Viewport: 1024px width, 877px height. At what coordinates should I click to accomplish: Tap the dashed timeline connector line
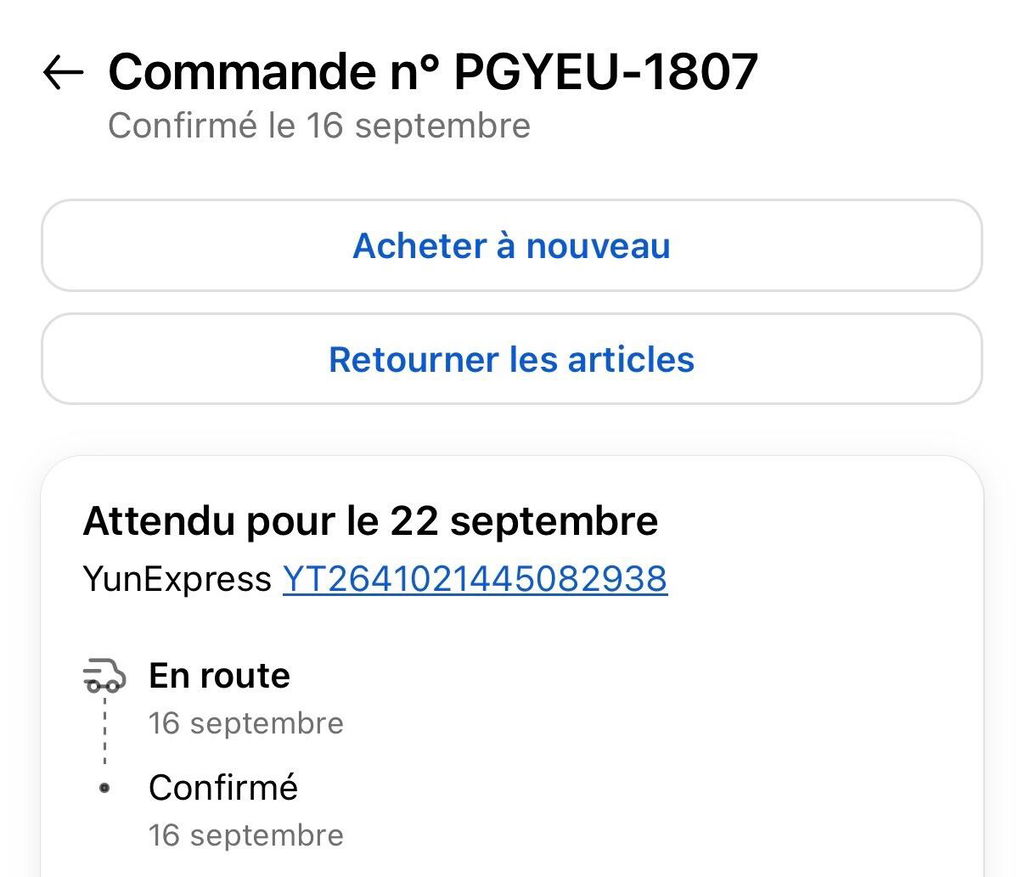104,731
